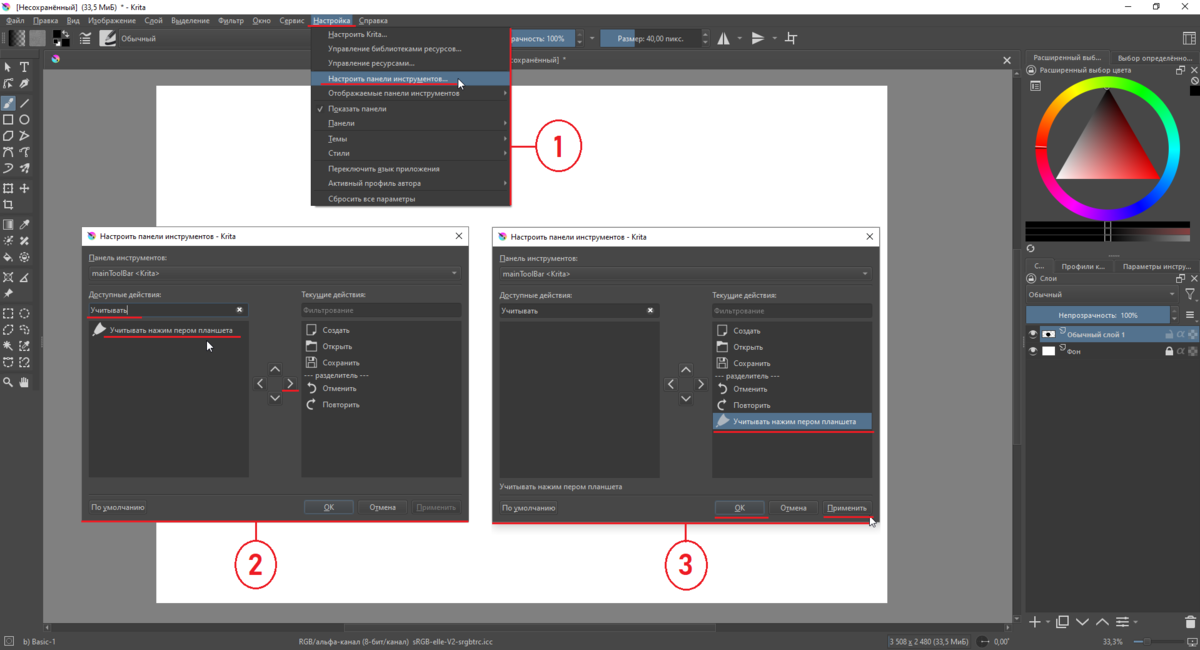Screen dimensions: 1200x650
Task: Open horizontal mirror options dropdown arrow
Action: point(739,38)
